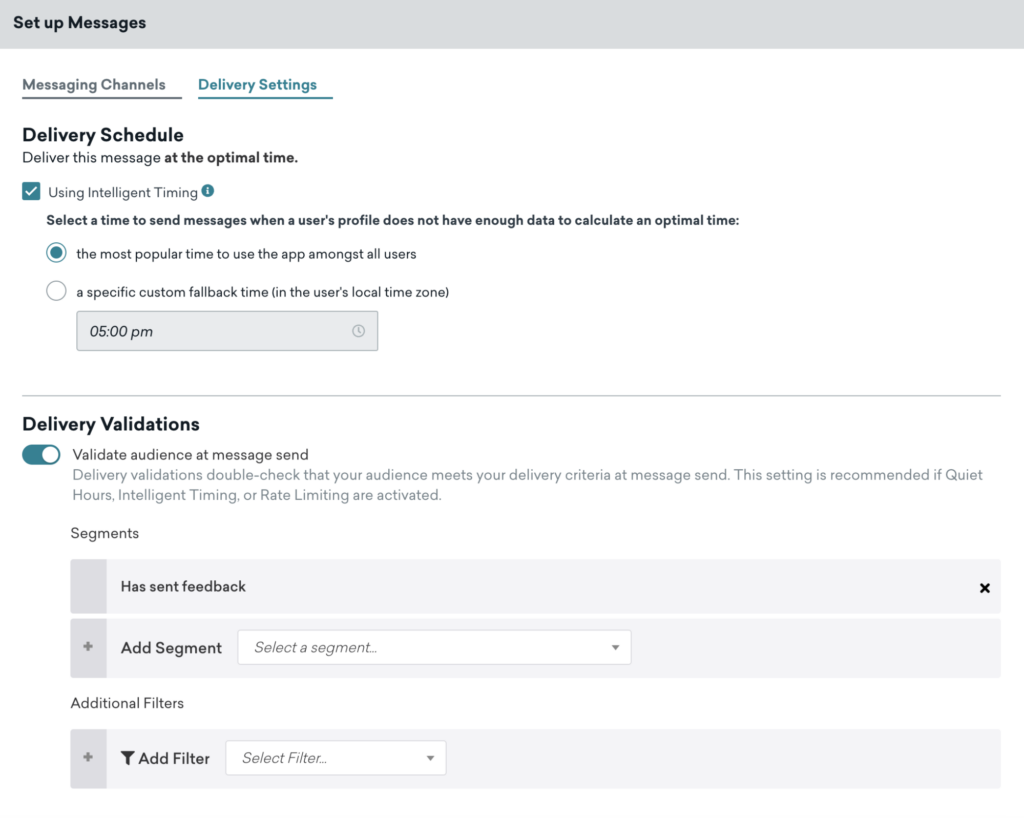This screenshot has height=818, width=1024.
Task: Click the Segments label
Action: 104,533
